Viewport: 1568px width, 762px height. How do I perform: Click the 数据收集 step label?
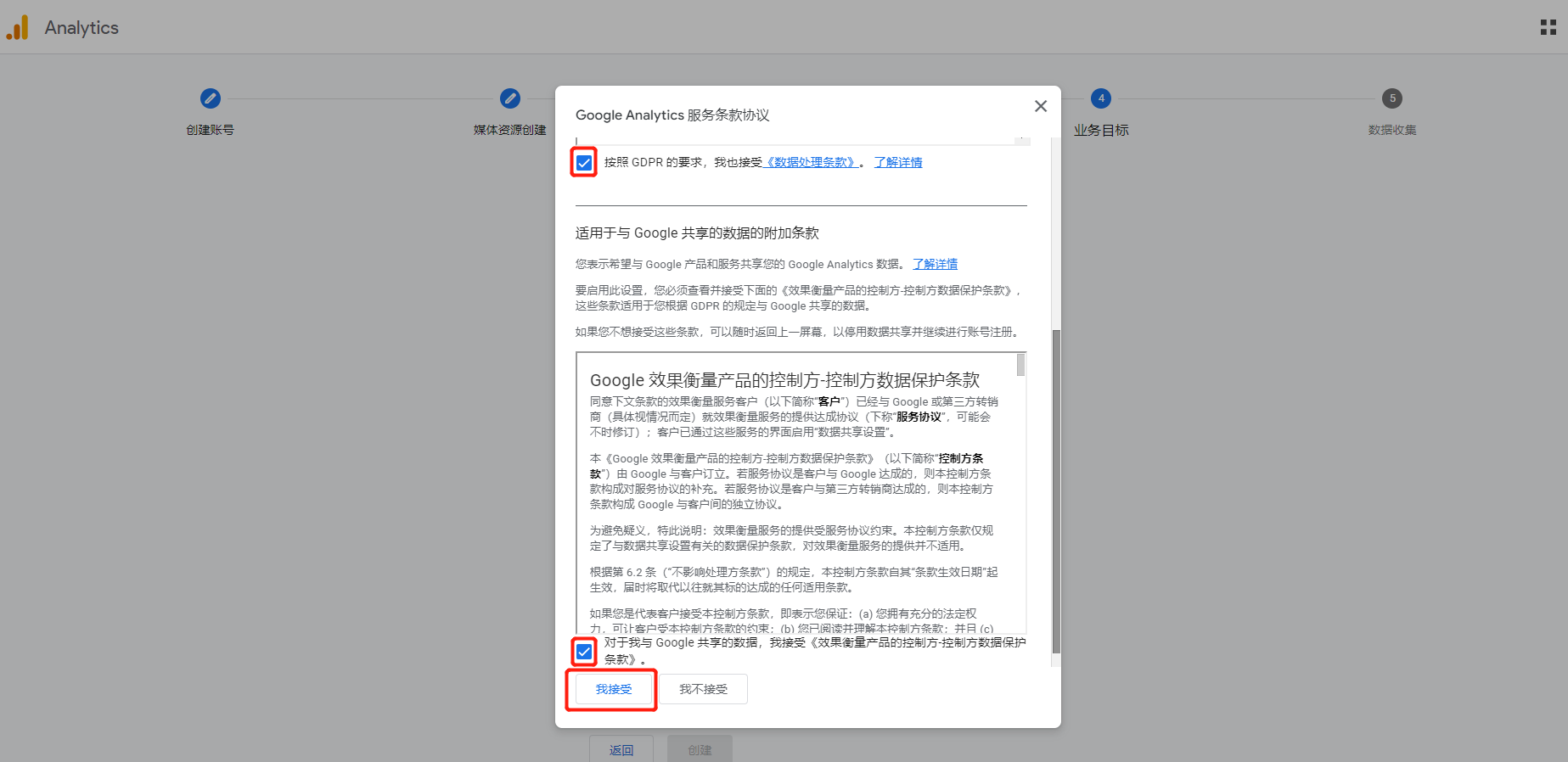1392,130
